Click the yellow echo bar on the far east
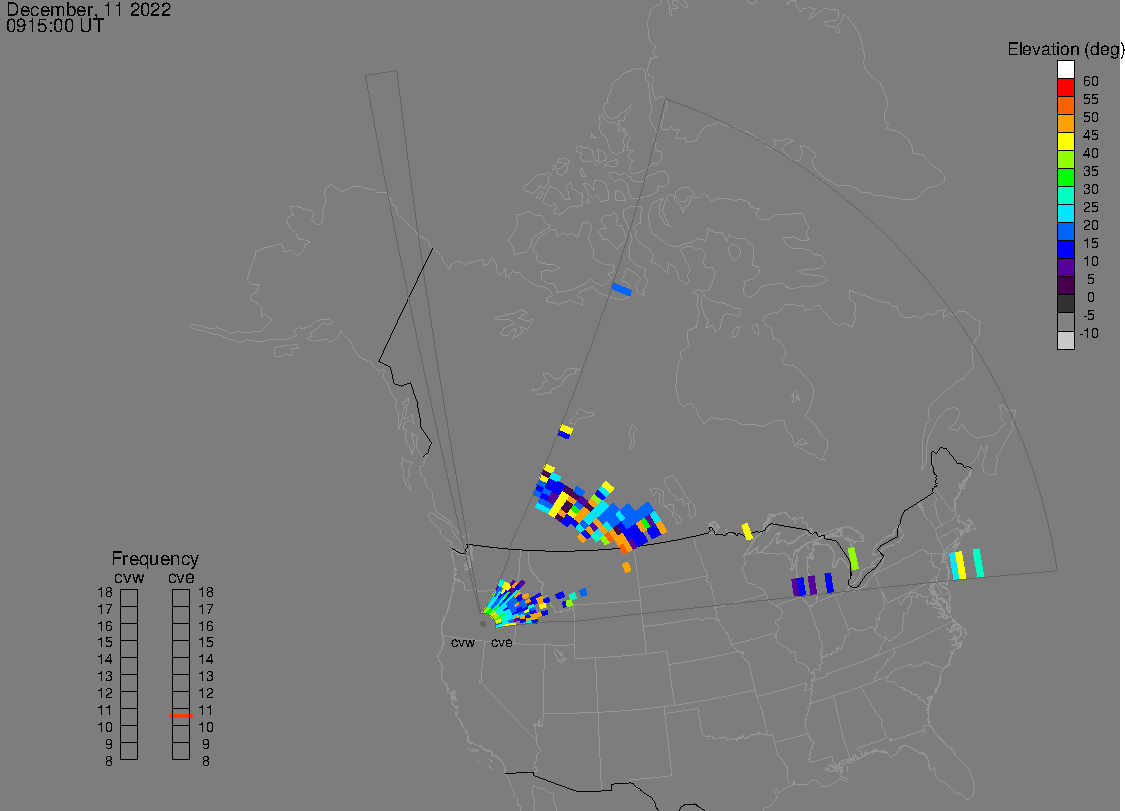 960,565
